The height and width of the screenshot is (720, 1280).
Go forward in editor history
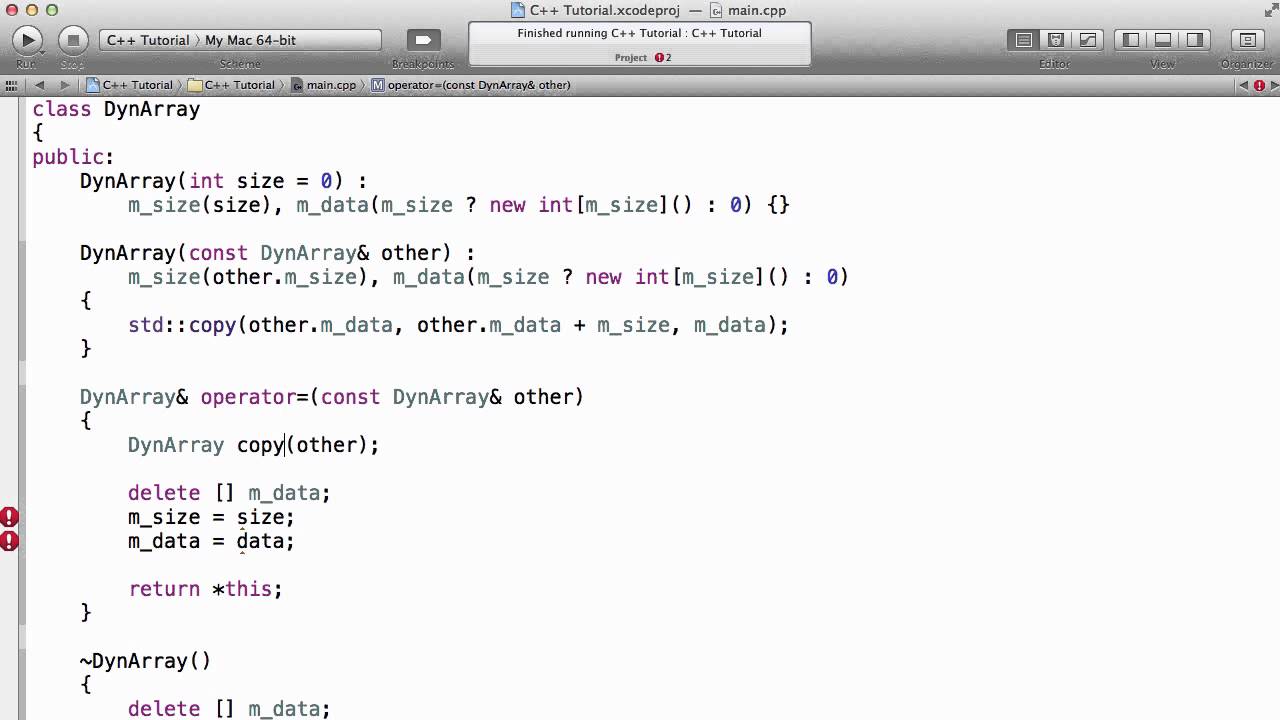(65, 85)
